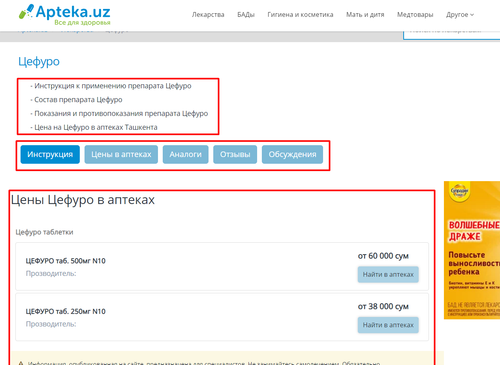The height and width of the screenshot is (365, 500).
Task: Select ЦЕФУРО таб. 250мг N10 product name
Action: (66, 311)
